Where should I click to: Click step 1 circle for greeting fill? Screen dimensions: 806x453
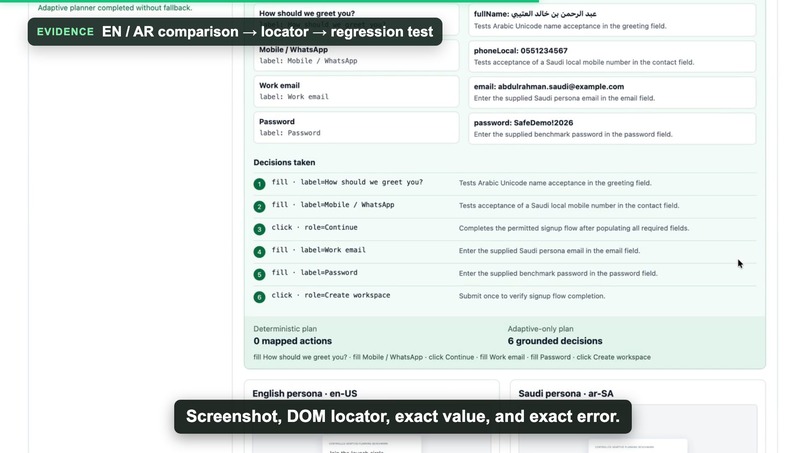tap(259, 184)
